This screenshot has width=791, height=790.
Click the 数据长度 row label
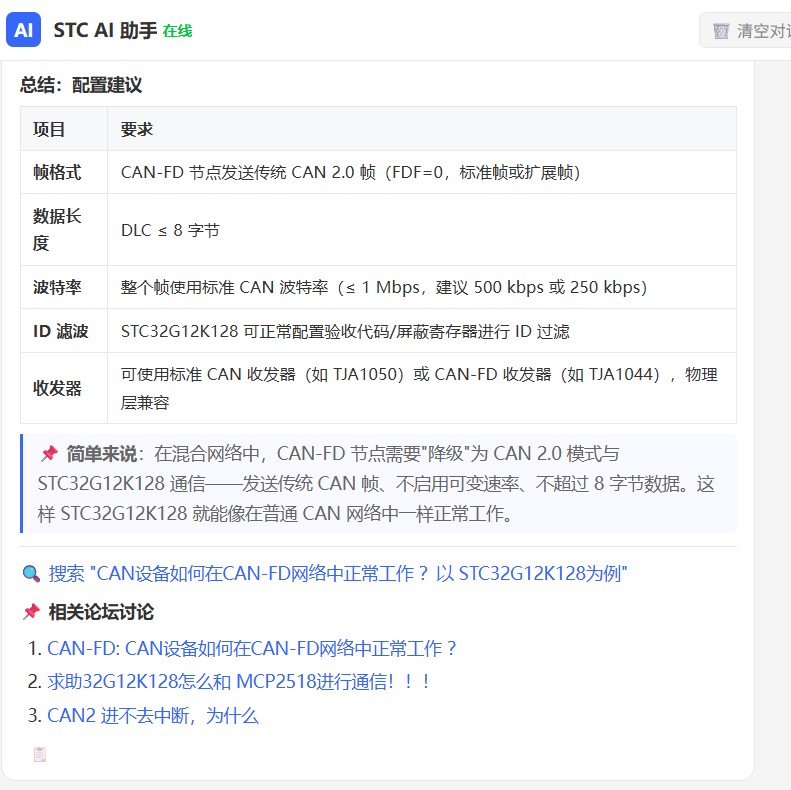[57, 230]
